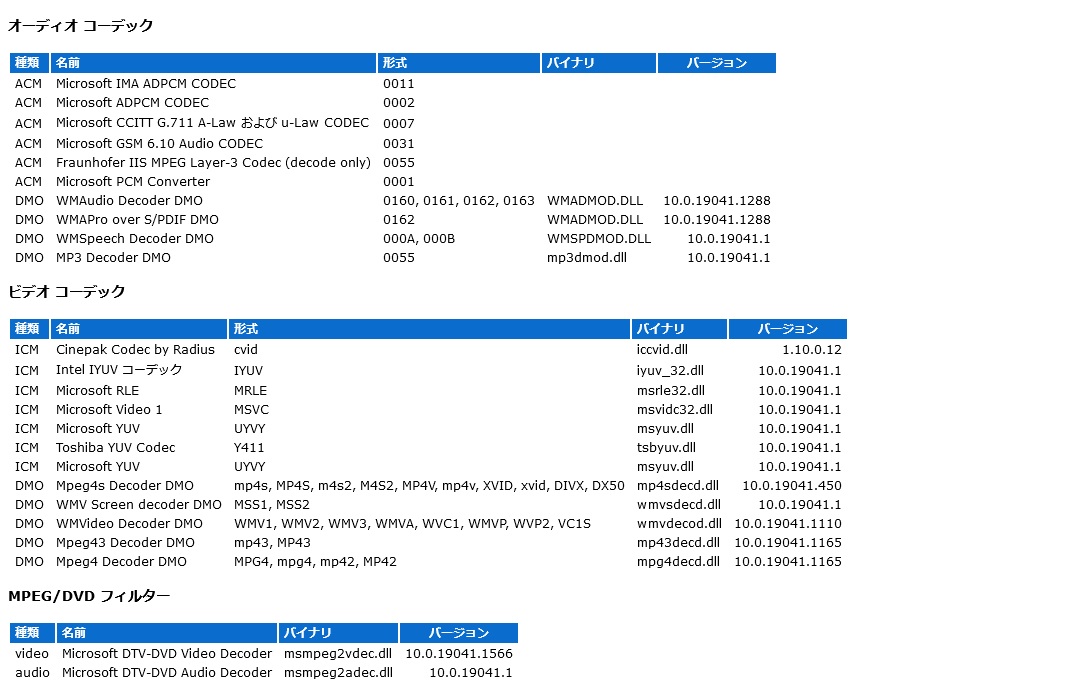Viewport: 1076px width, 698px height.
Task: Click the ビデオ コーデック section heading
Action: [67, 292]
